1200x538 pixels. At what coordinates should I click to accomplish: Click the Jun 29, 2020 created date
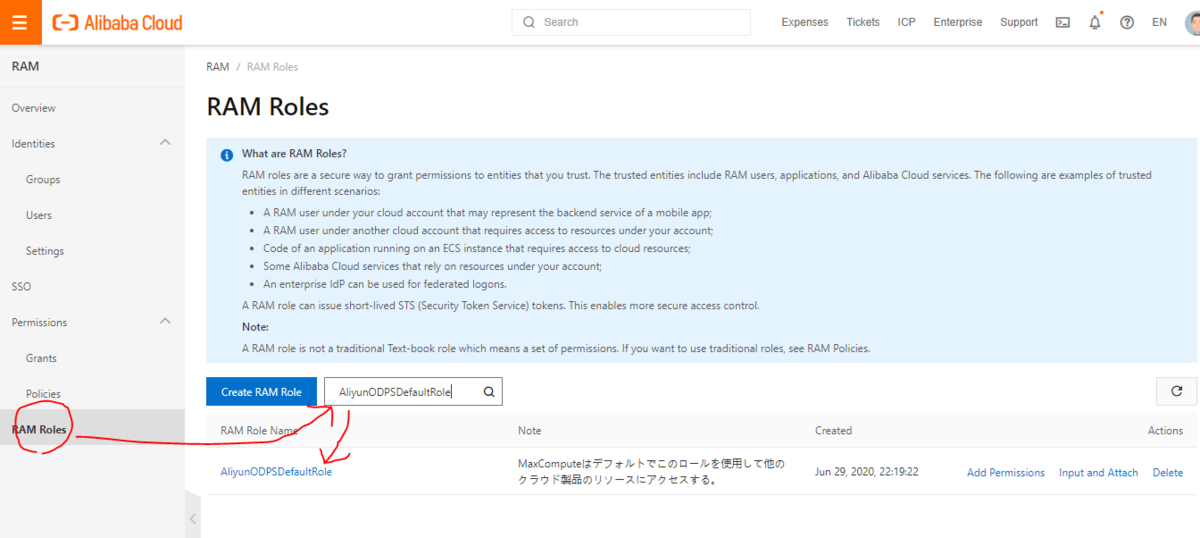(866, 472)
